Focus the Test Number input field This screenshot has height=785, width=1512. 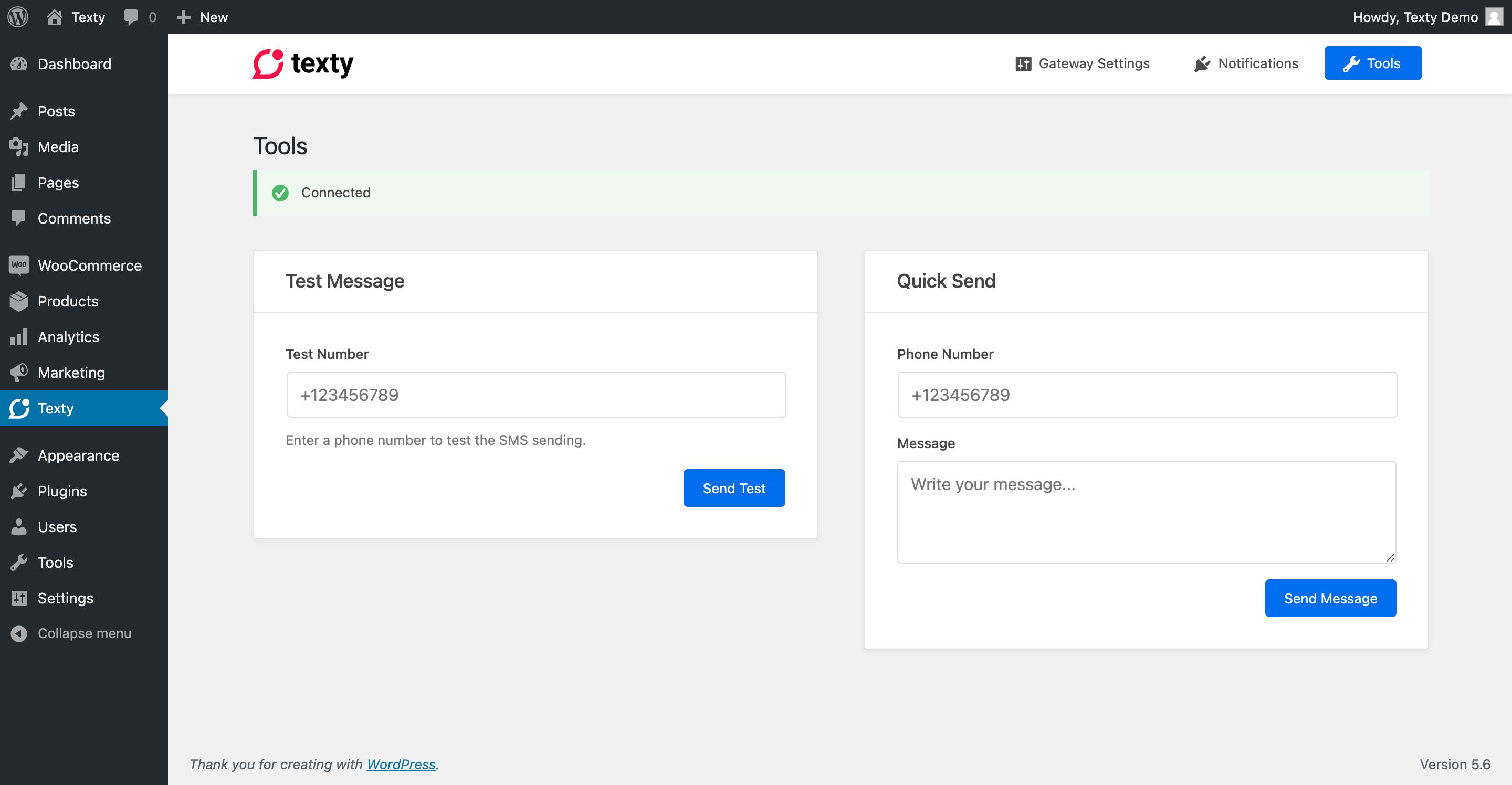[x=536, y=395]
